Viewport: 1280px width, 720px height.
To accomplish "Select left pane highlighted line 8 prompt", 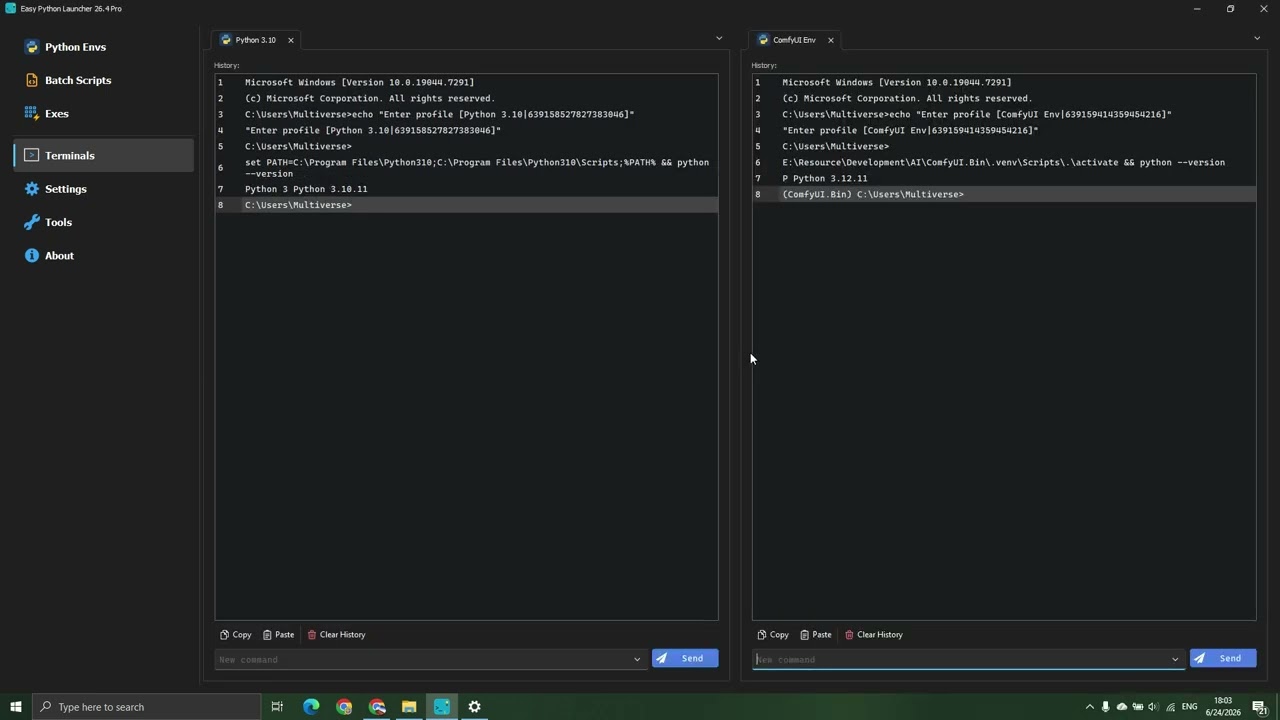I will point(466,205).
